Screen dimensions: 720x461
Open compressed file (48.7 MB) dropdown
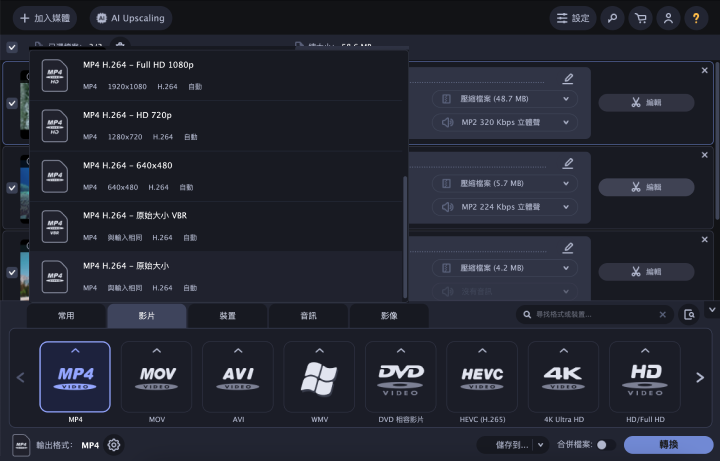pos(505,99)
